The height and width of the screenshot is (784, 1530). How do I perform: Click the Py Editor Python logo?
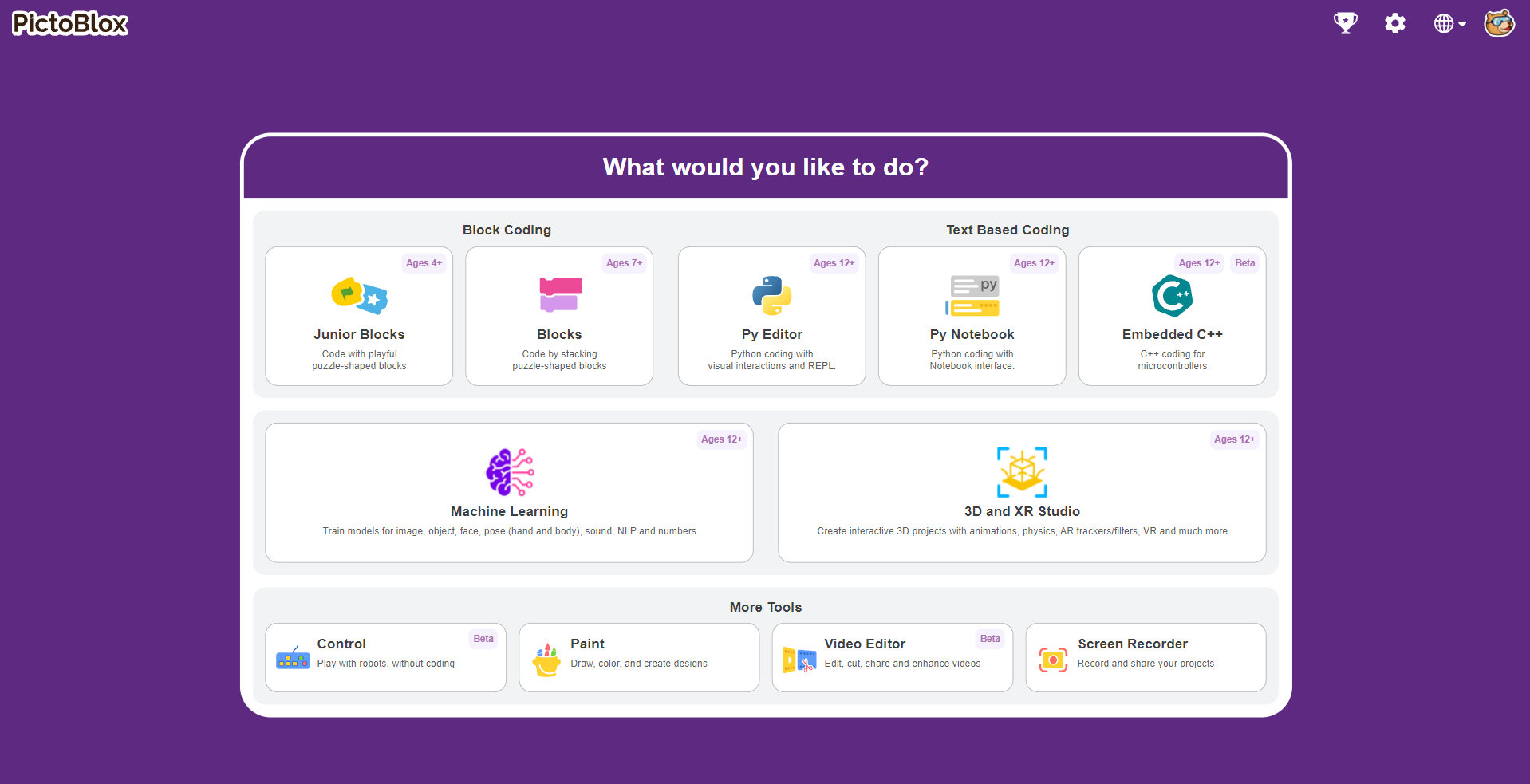(772, 296)
